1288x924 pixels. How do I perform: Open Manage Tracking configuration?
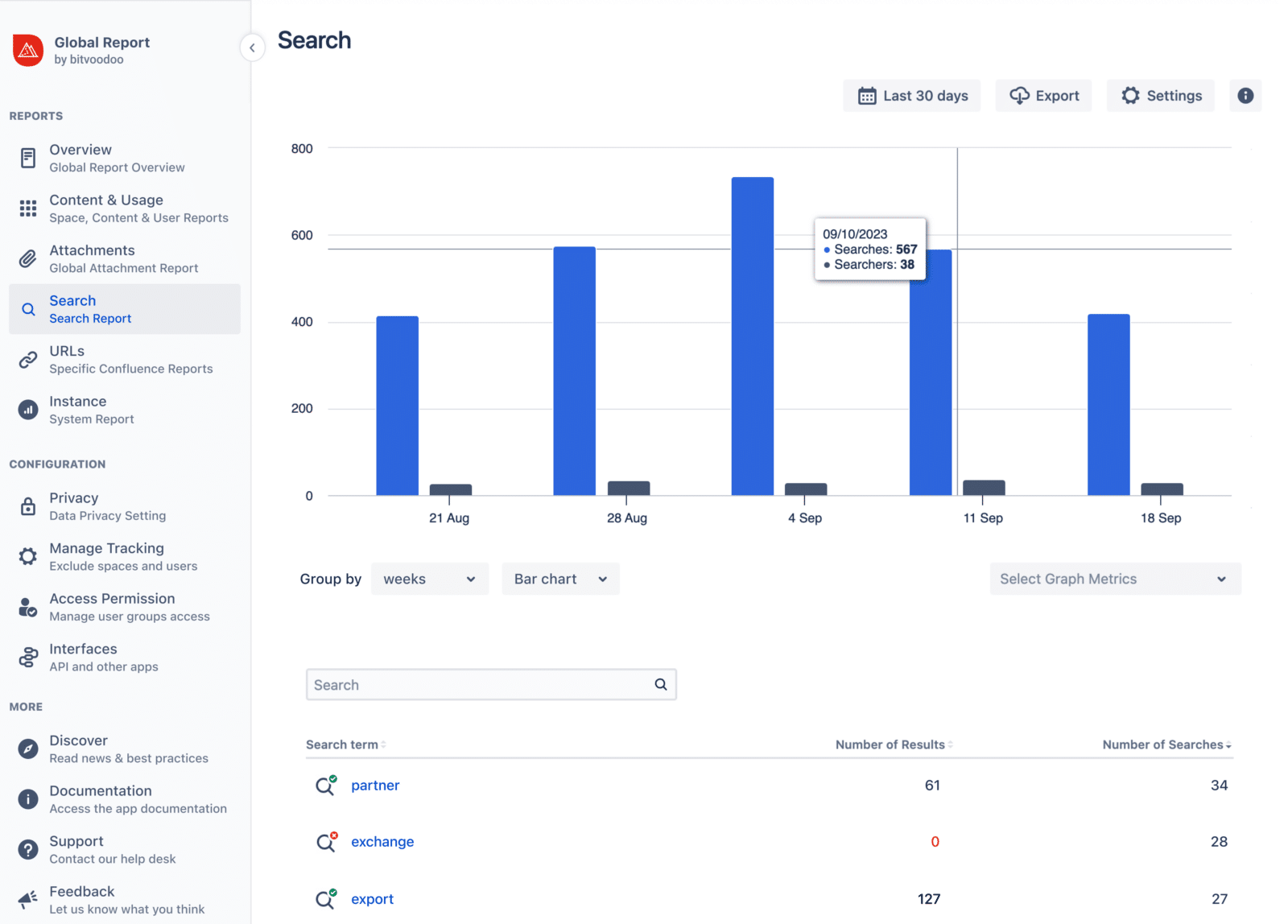tap(105, 556)
